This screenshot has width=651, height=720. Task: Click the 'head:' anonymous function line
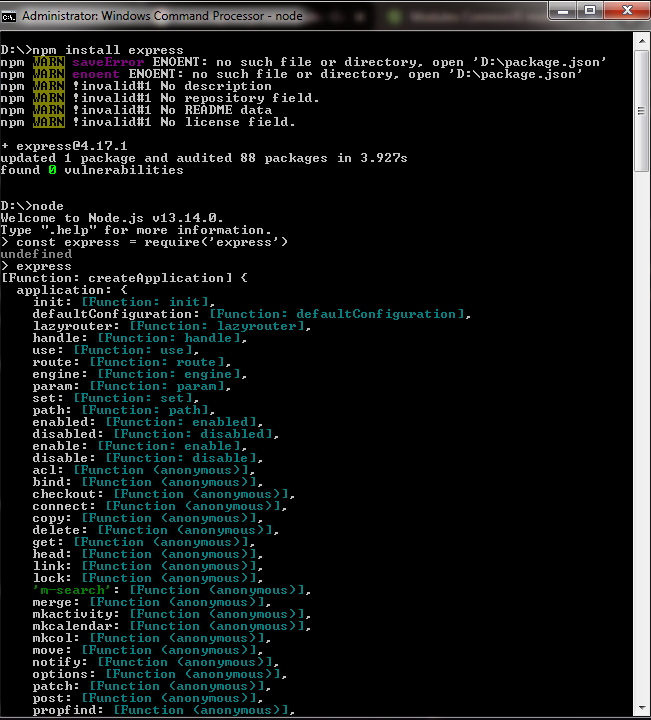tap(148, 554)
